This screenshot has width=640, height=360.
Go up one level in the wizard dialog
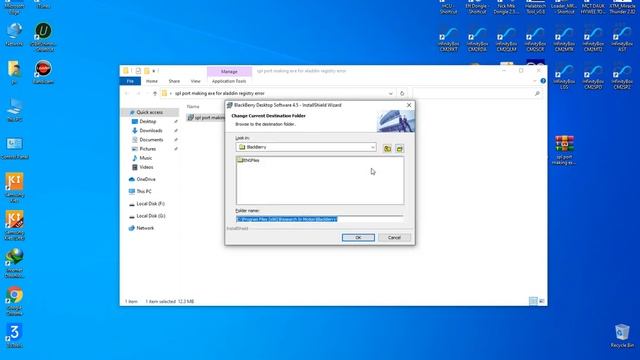pos(387,149)
